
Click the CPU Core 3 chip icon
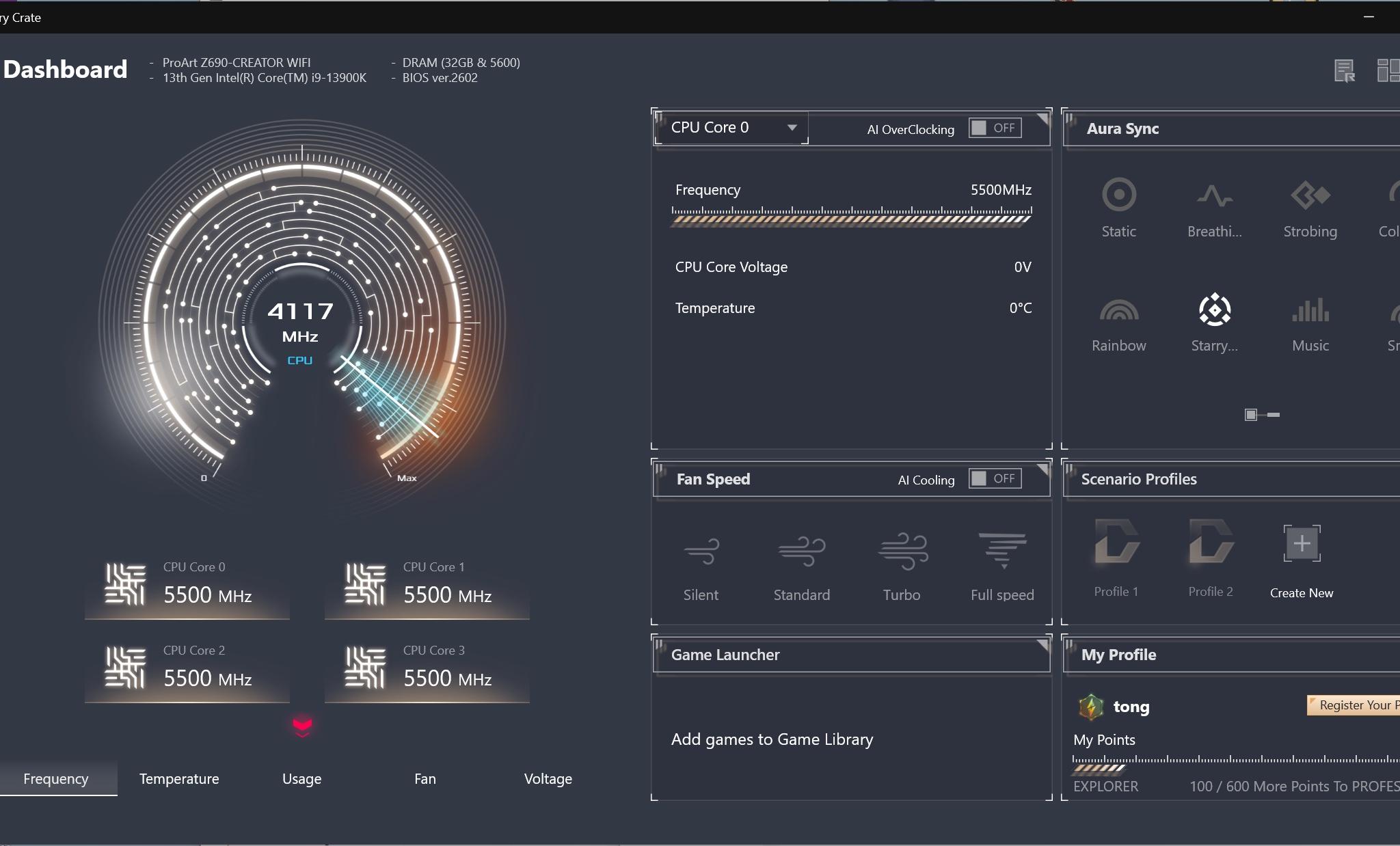pos(365,667)
